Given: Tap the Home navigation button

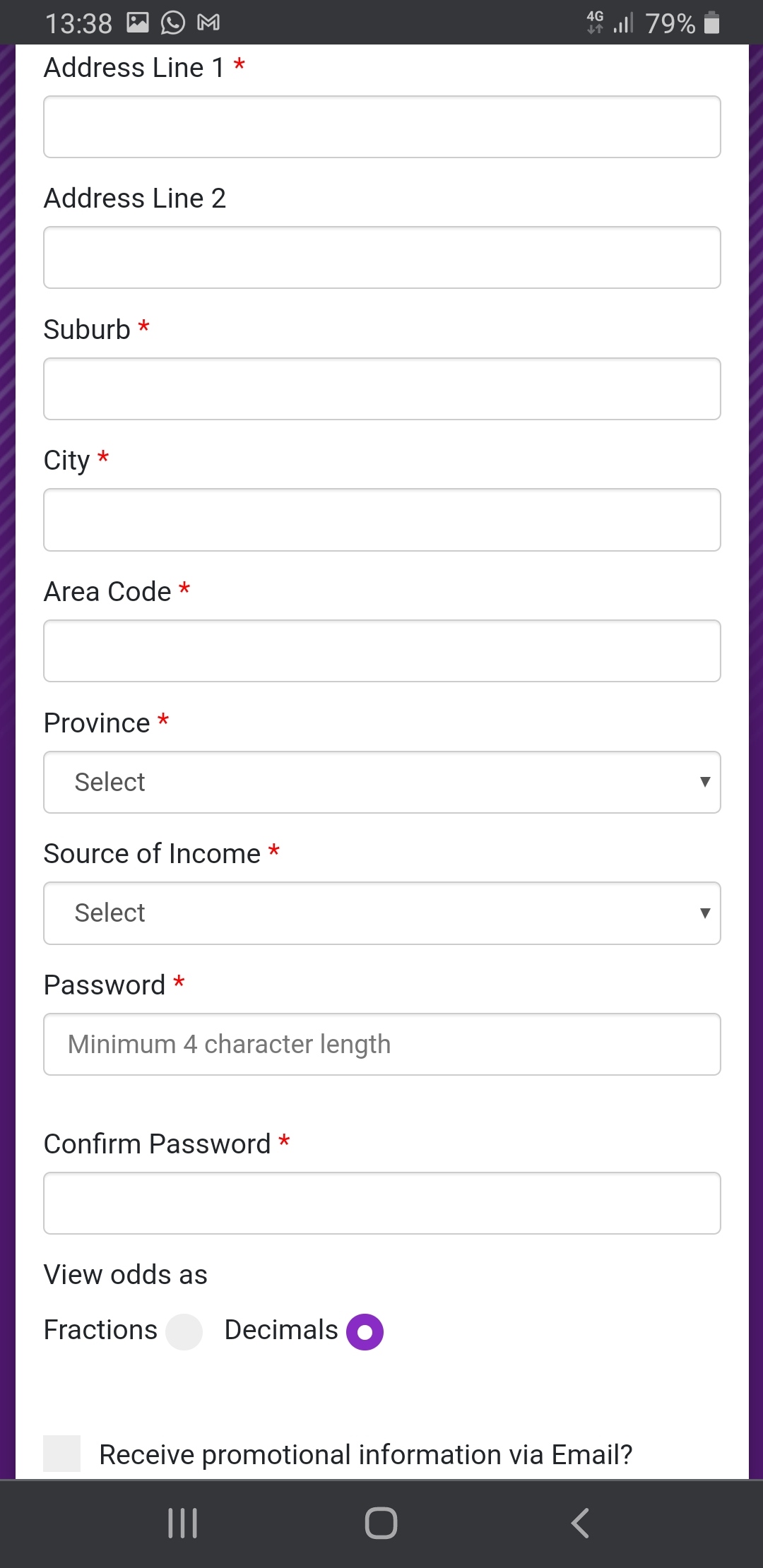Looking at the screenshot, I should click(x=381, y=1523).
